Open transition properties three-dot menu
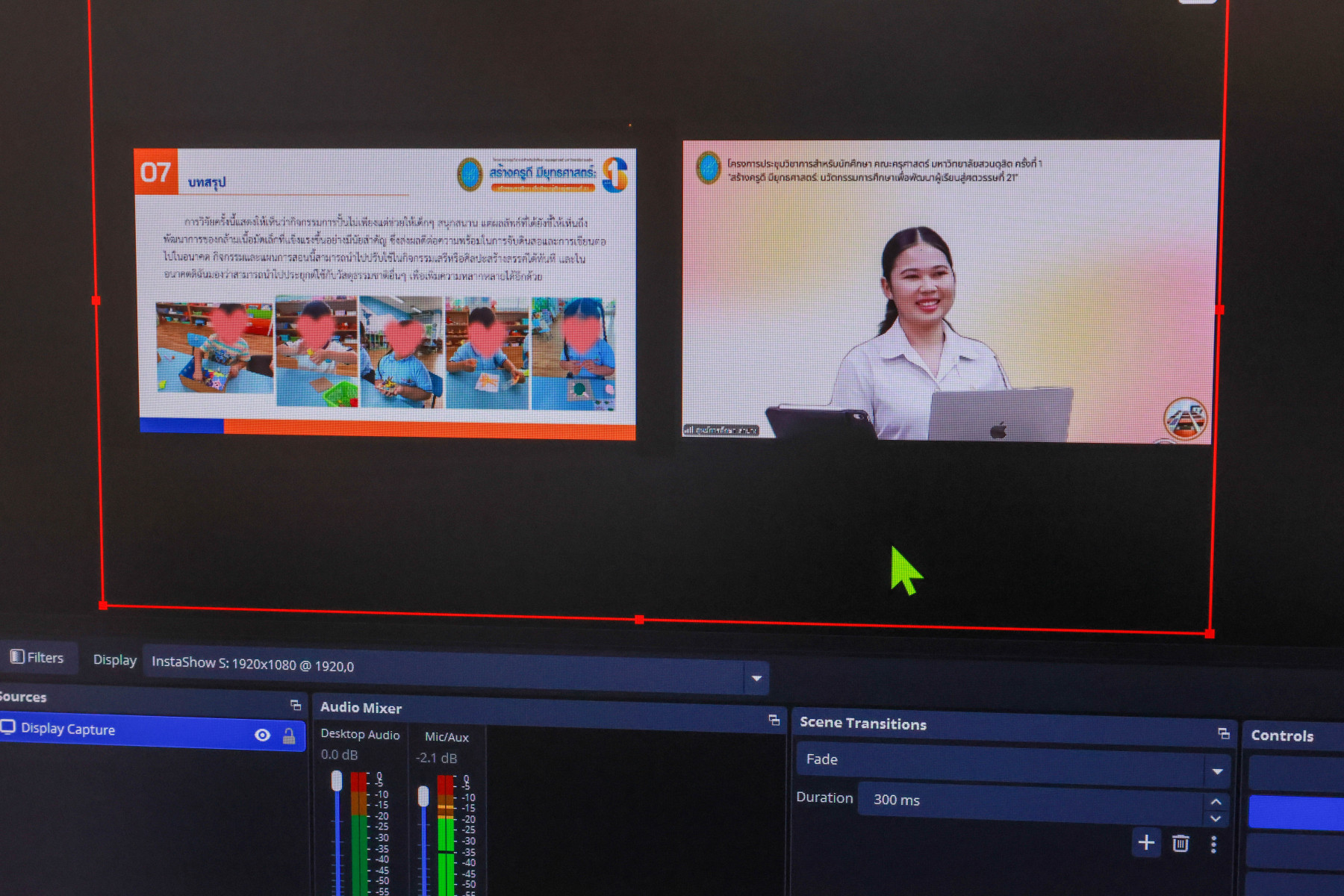Image resolution: width=1344 pixels, height=896 pixels. tap(1213, 844)
